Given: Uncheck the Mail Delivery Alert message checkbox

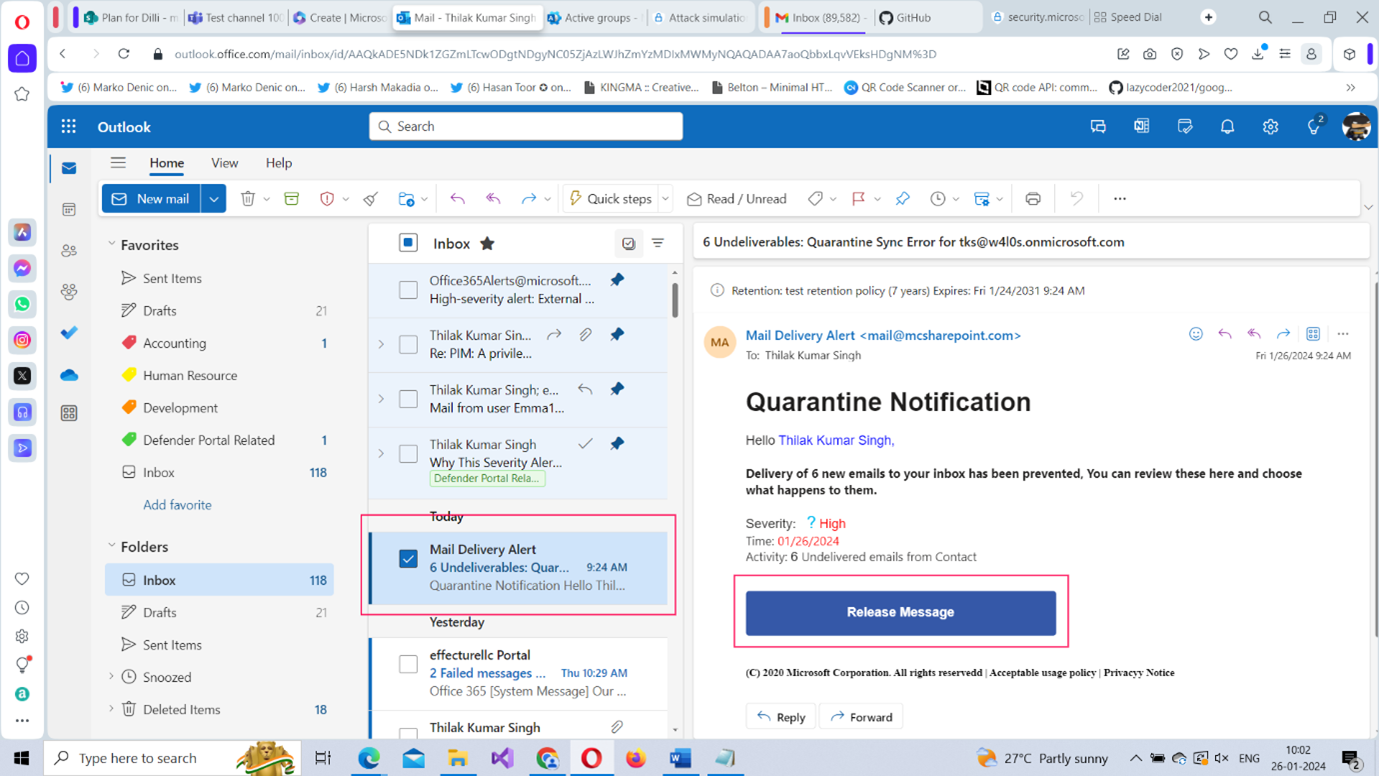Looking at the screenshot, I should pos(408,559).
